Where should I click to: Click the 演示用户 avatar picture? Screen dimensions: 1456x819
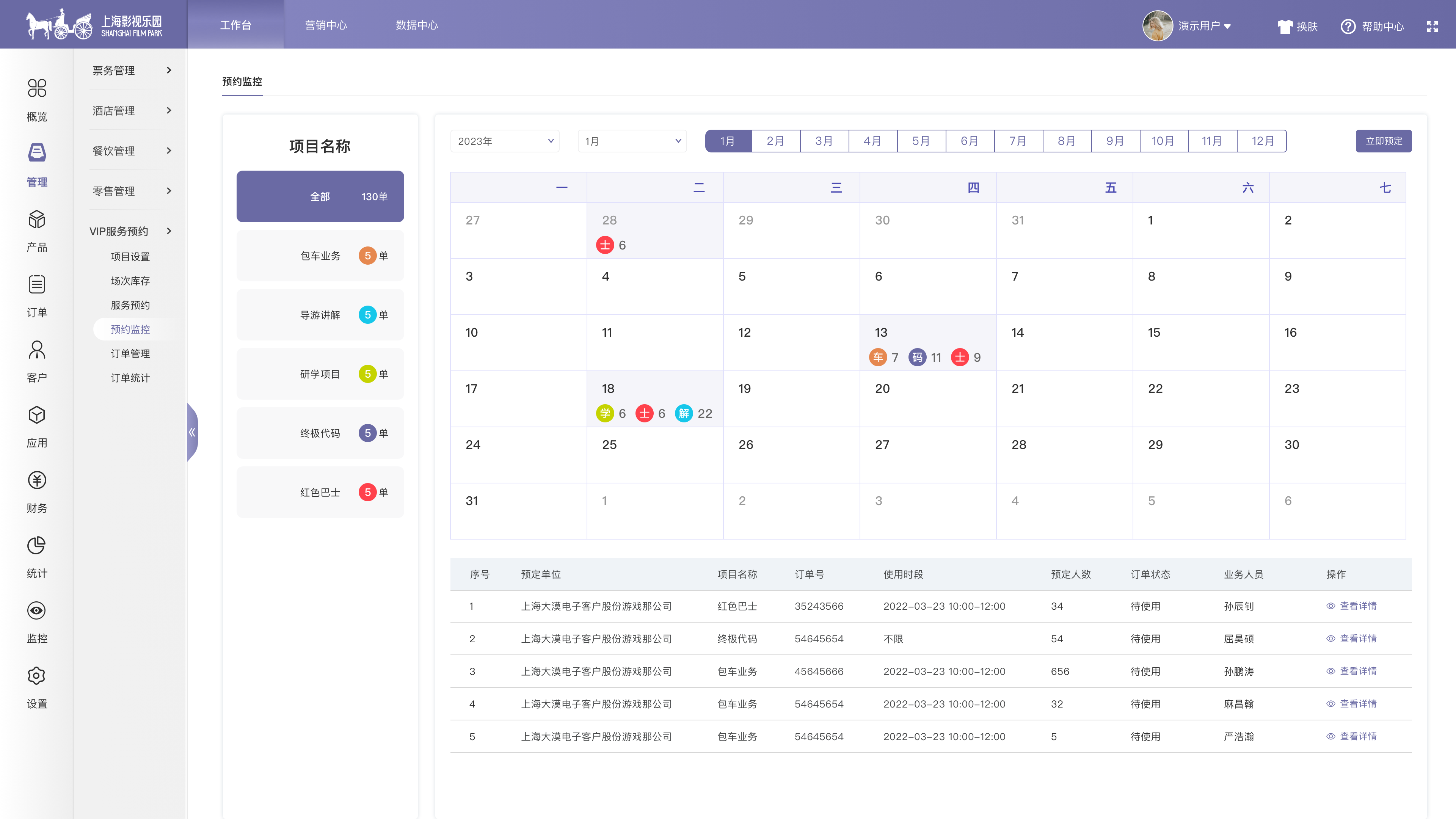pyautogui.click(x=1158, y=25)
